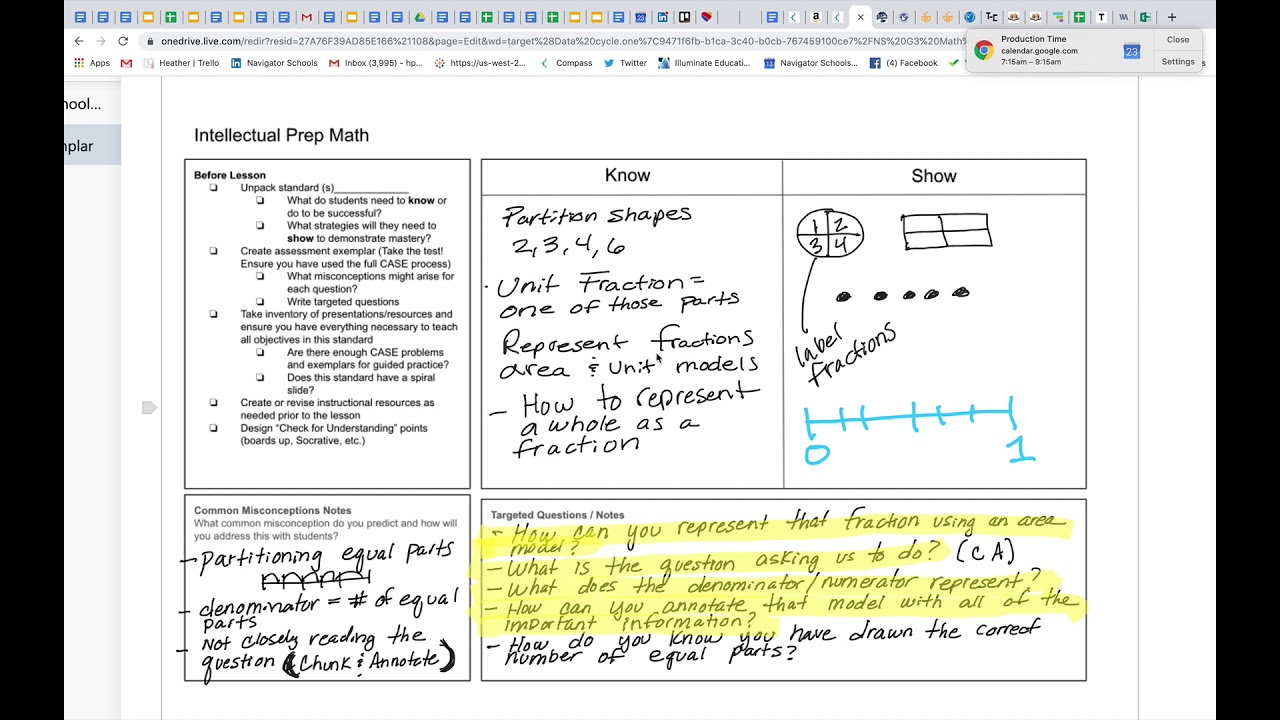Viewport: 1280px width, 720px height.
Task: Open the (4) Facebook bookmark
Action: (903, 63)
